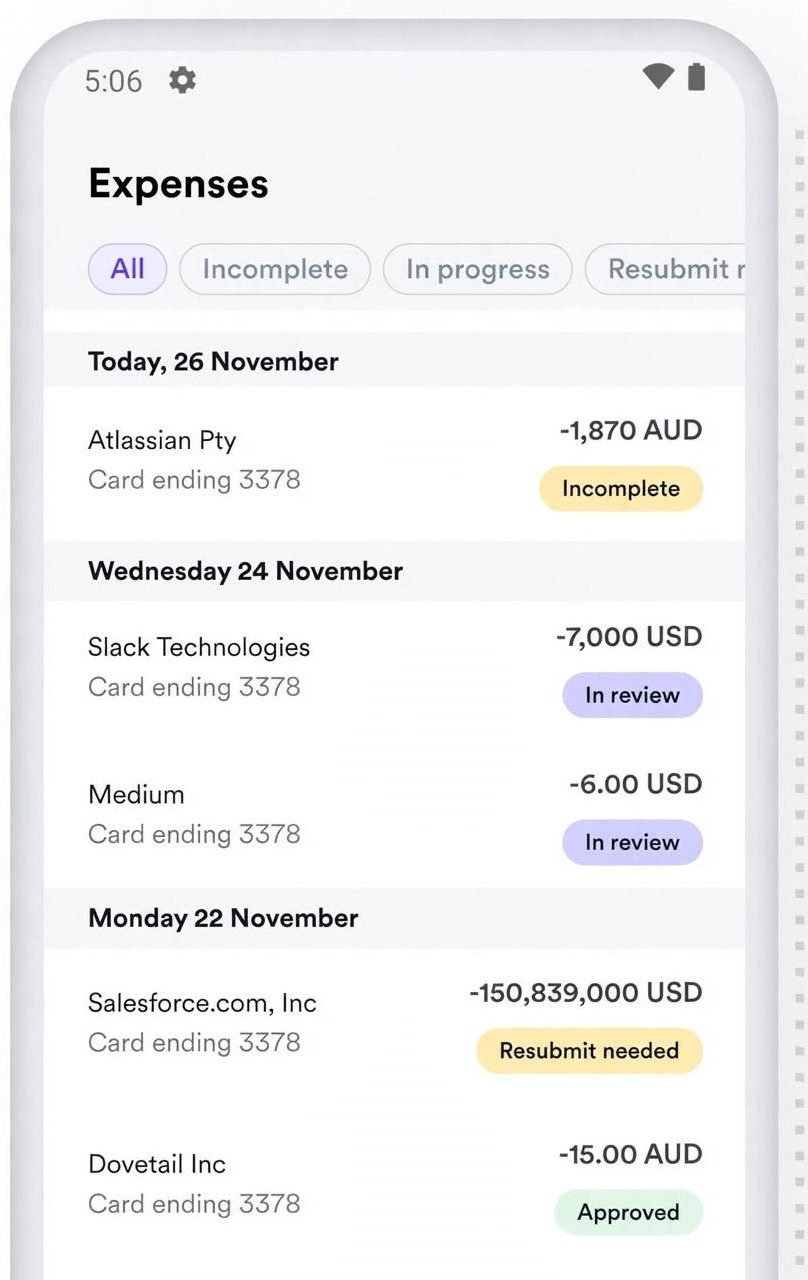Tap the Wi-Fi signal icon
Viewport: 808px width, 1280px height.
click(658, 76)
